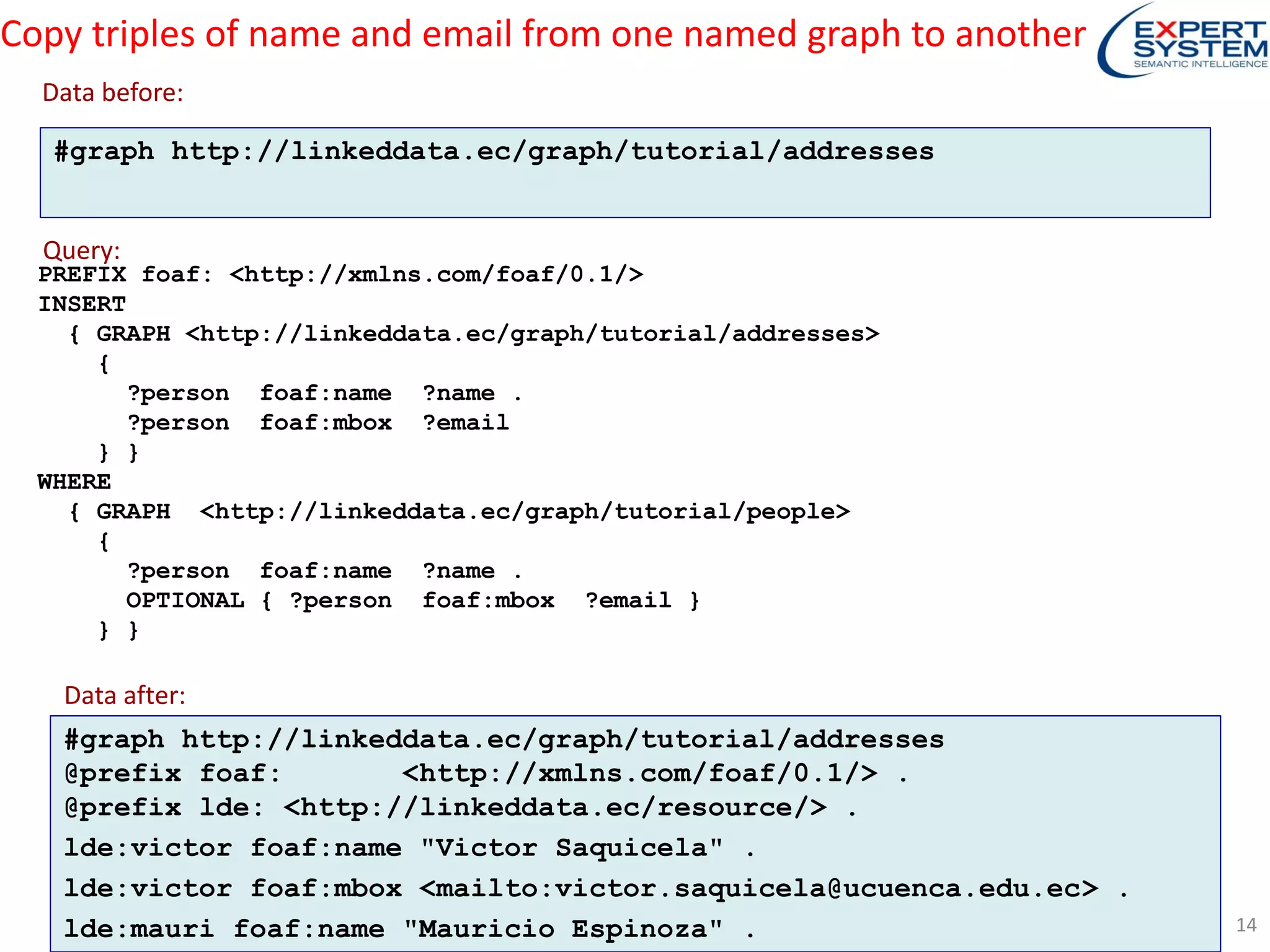
Task: Click '?person foaf:mbox ?email' in INSERT block
Action: [318, 423]
